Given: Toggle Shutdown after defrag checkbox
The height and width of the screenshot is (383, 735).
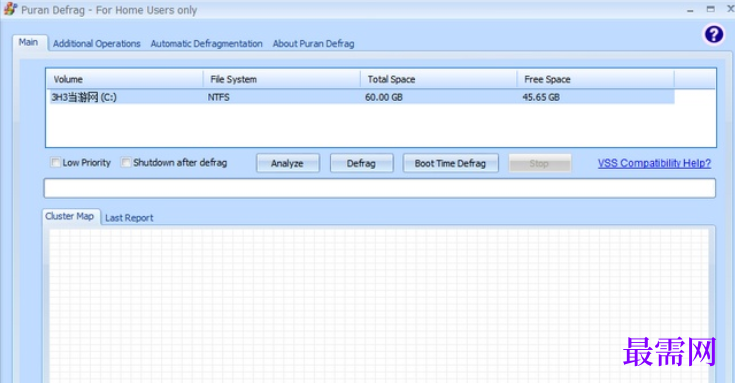Looking at the screenshot, I should [x=126, y=162].
